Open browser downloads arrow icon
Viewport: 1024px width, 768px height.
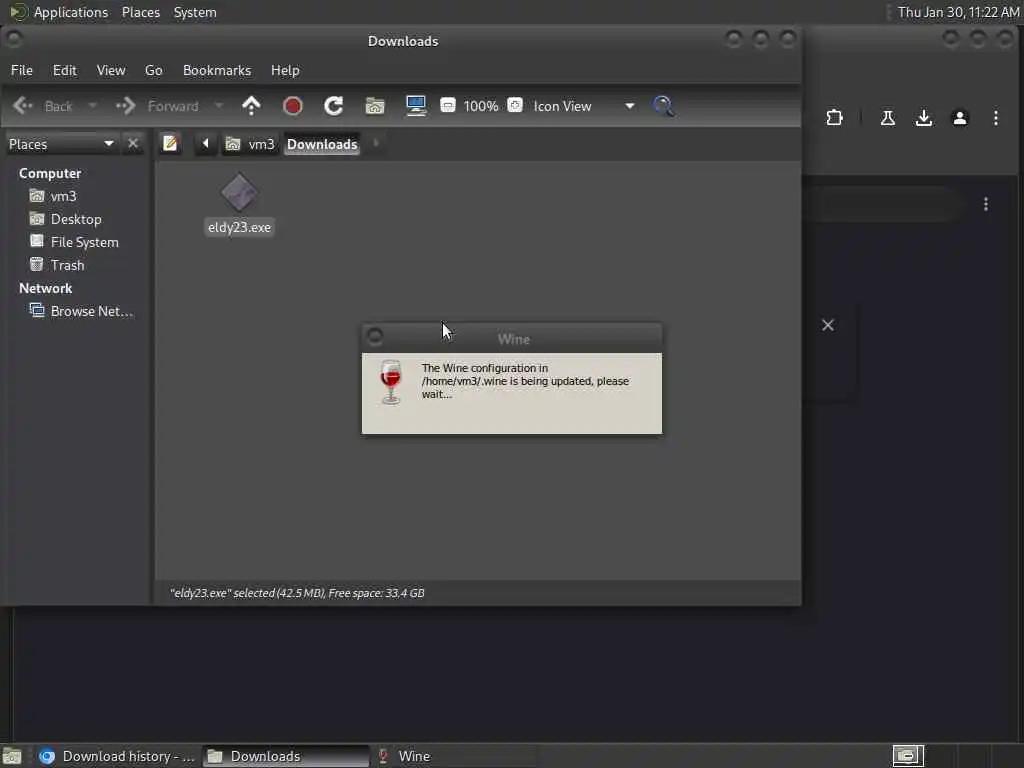pos(923,118)
